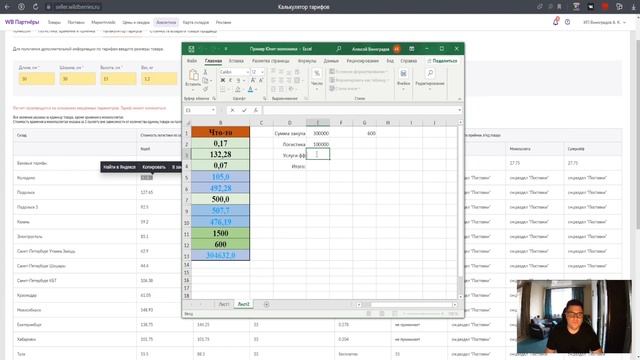
Task: Switch to the Формулы ribbon tab
Action: (307, 61)
